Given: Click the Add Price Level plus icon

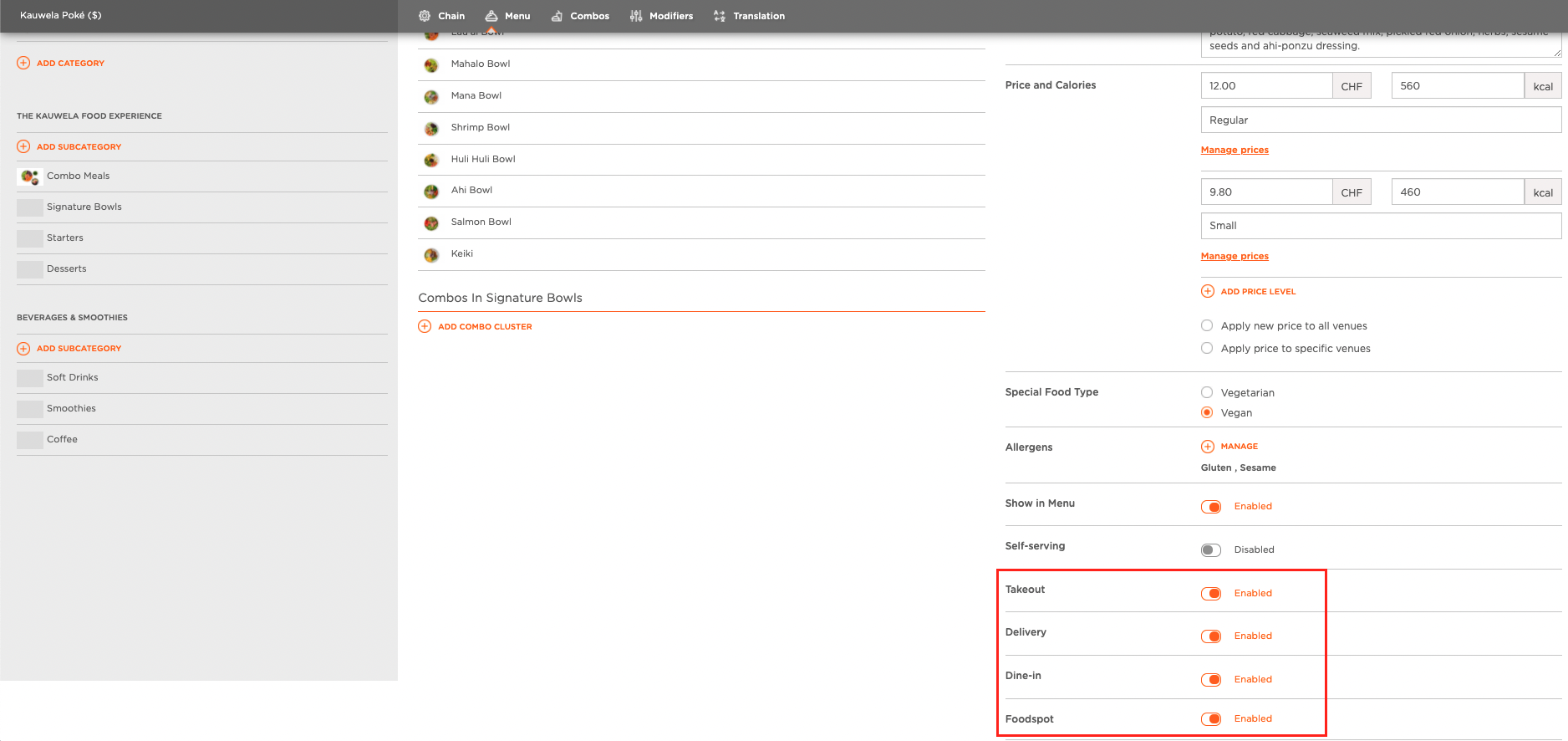Looking at the screenshot, I should click(1208, 291).
